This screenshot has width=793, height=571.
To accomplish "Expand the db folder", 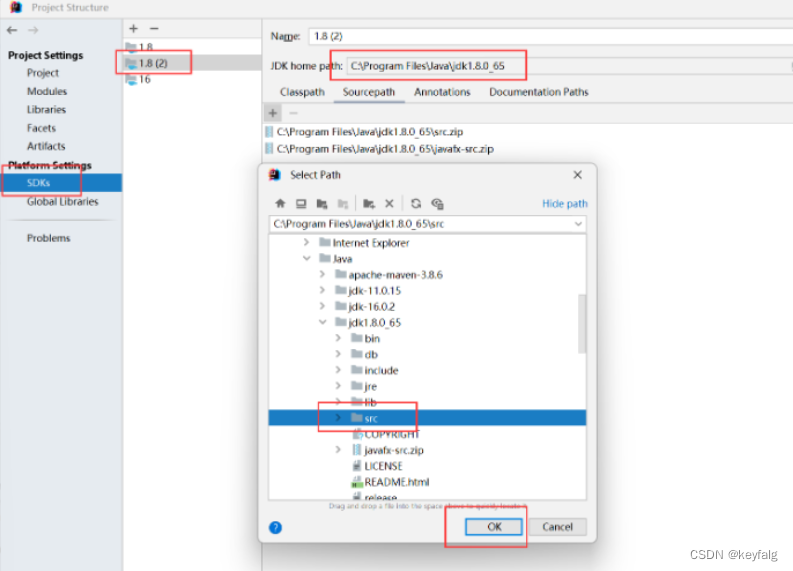I will tap(338, 354).
